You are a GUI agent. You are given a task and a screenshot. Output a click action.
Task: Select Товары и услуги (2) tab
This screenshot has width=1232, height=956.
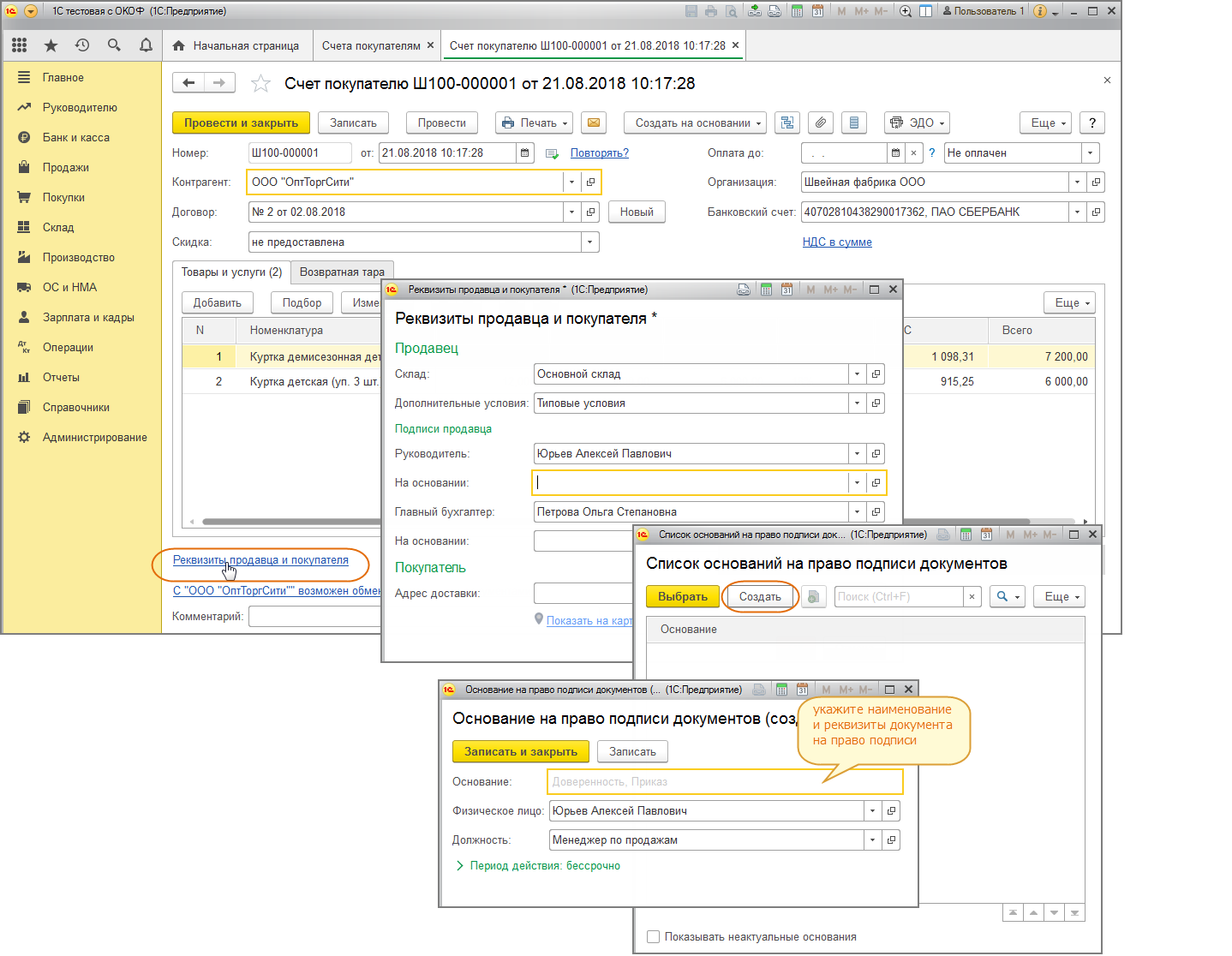tap(231, 272)
